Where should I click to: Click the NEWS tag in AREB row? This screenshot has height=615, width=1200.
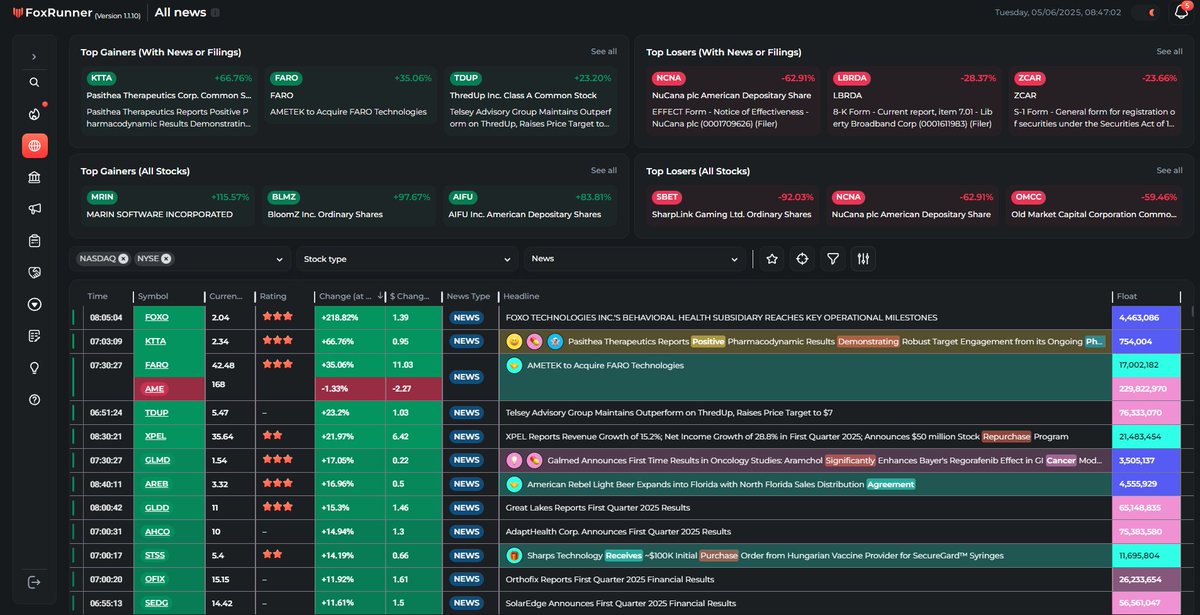point(466,484)
